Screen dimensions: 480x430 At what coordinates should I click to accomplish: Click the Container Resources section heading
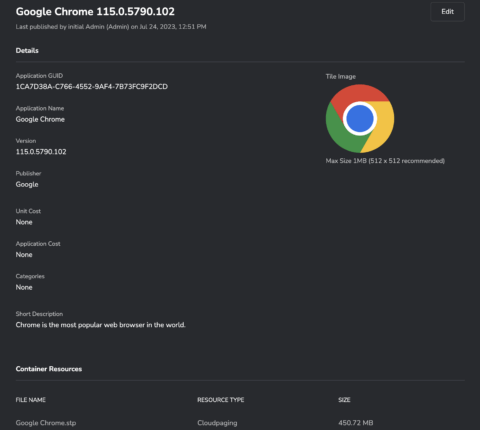[x=49, y=369]
